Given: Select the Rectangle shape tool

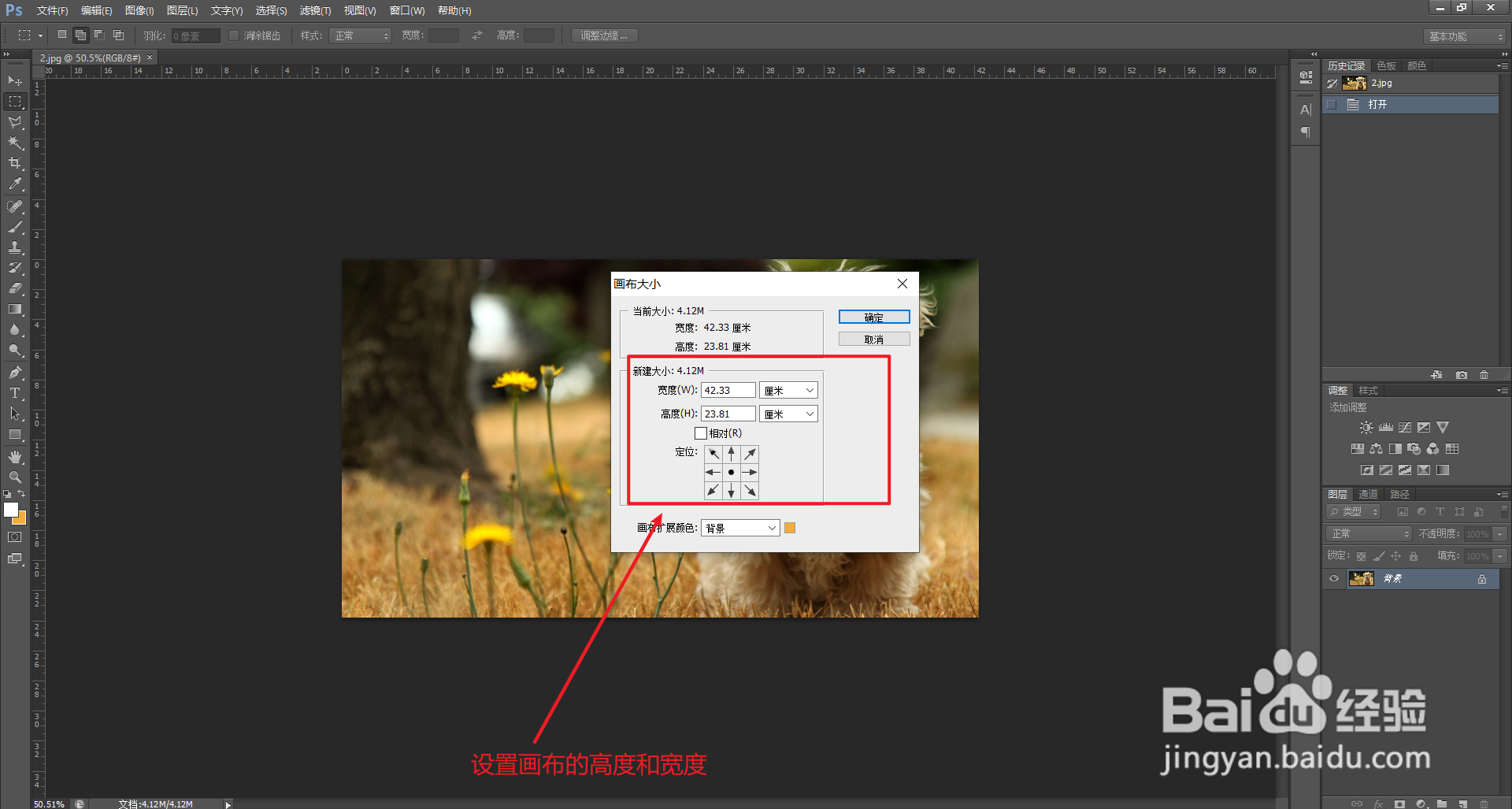Looking at the screenshot, I should [15, 434].
